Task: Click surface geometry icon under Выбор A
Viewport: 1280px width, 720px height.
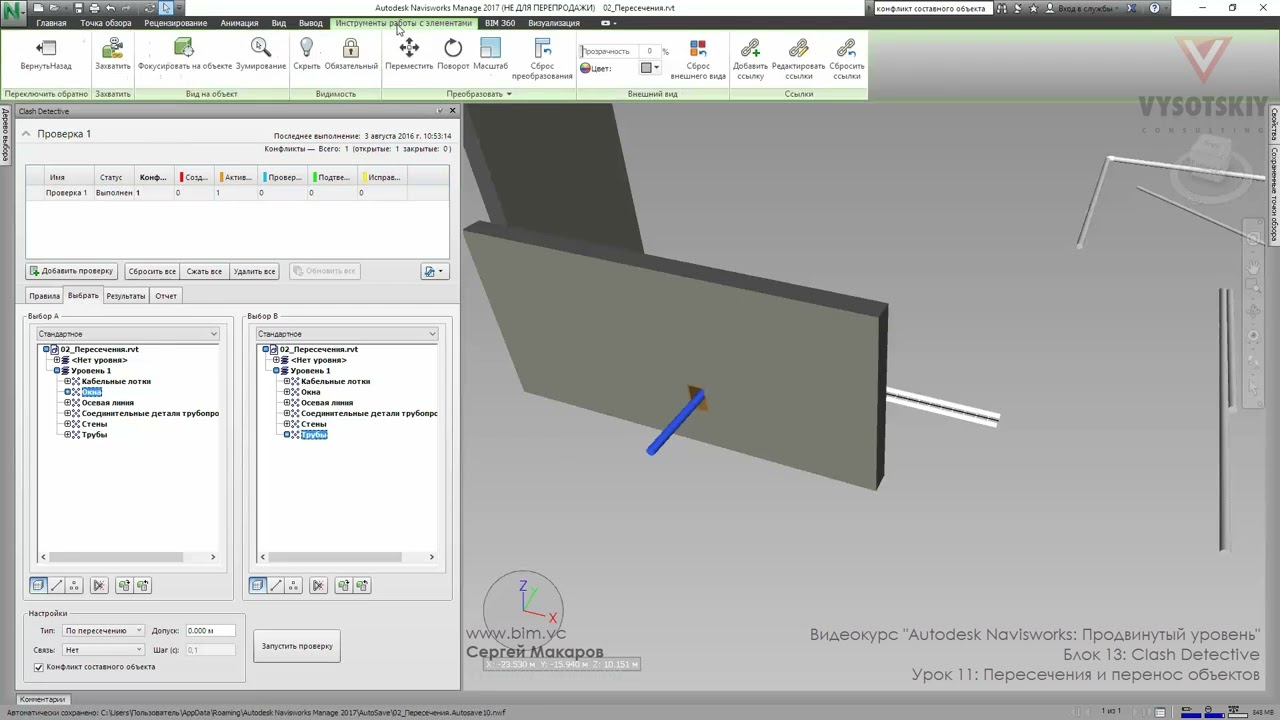Action: tap(38, 585)
